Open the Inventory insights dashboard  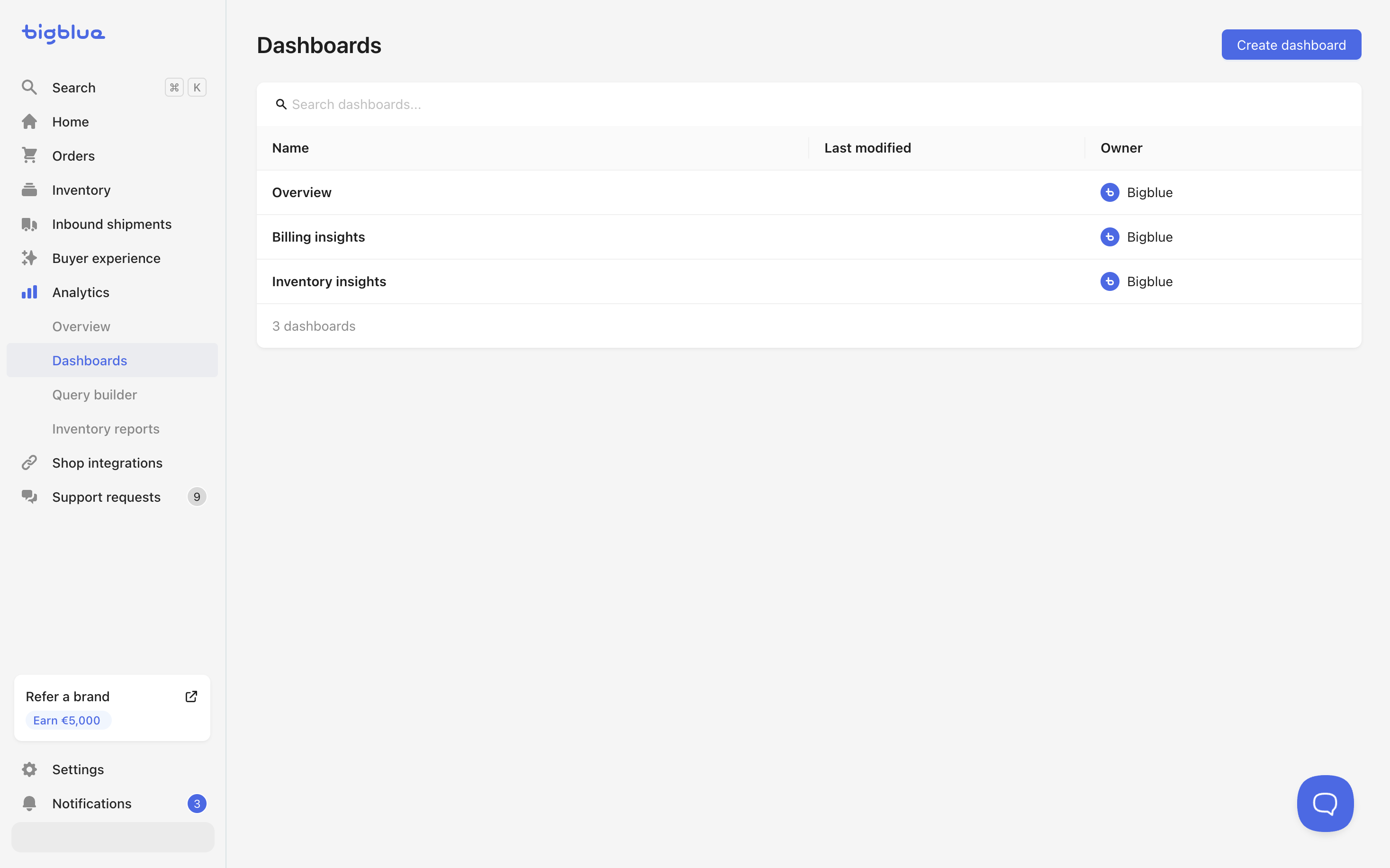(x=809, y=281)
